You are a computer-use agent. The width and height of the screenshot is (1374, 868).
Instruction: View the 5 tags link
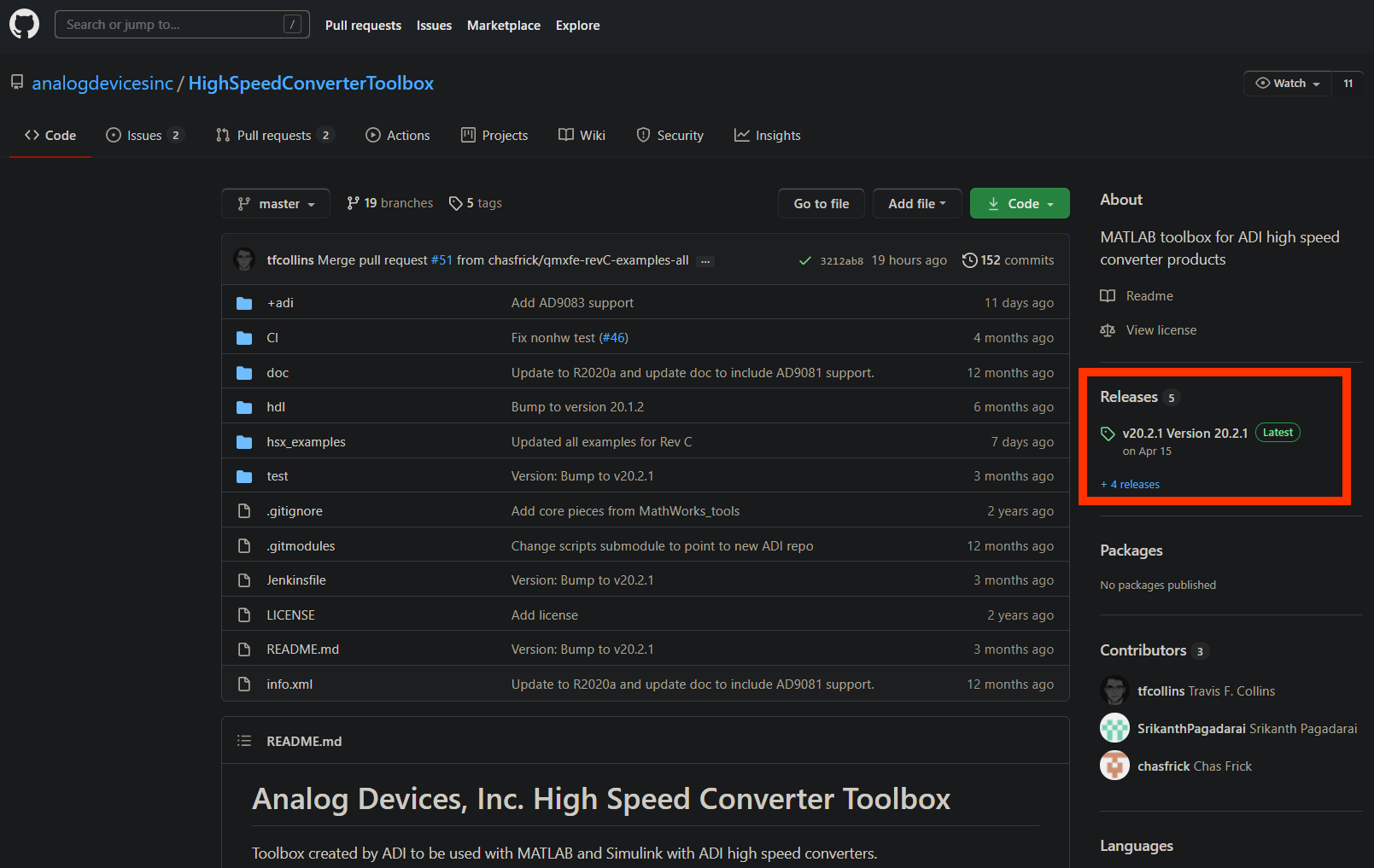click(476, 203)
